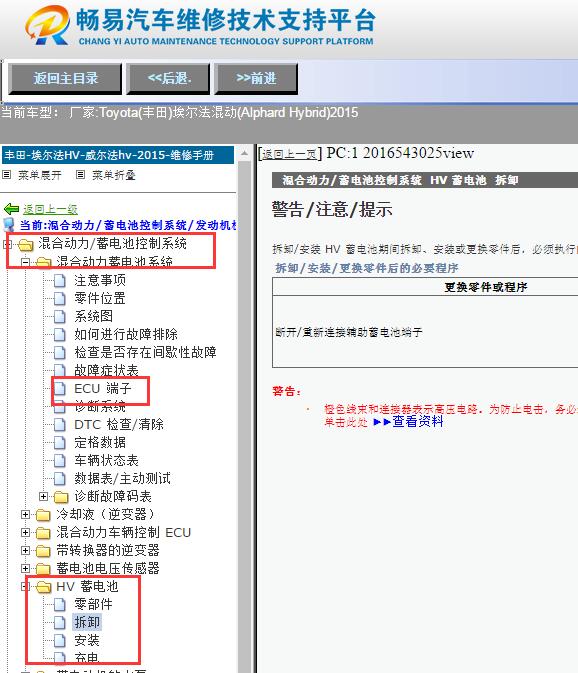Open 如何进行故障排除 page
This screenshot has height=673, width=578.
point(126,334)
